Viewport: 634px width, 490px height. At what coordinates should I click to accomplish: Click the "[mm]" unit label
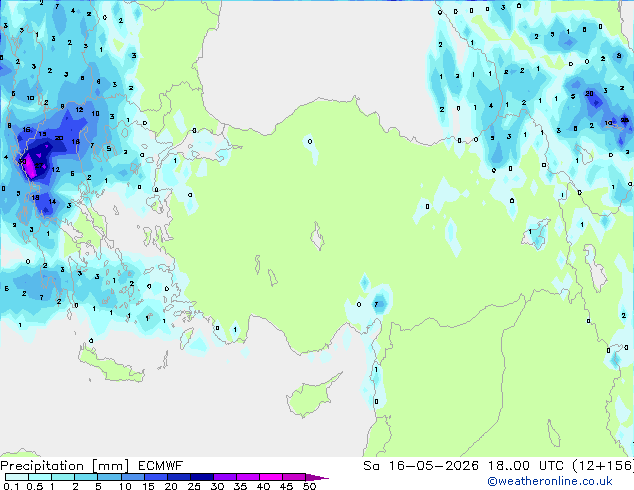click(x=110, y=466)
